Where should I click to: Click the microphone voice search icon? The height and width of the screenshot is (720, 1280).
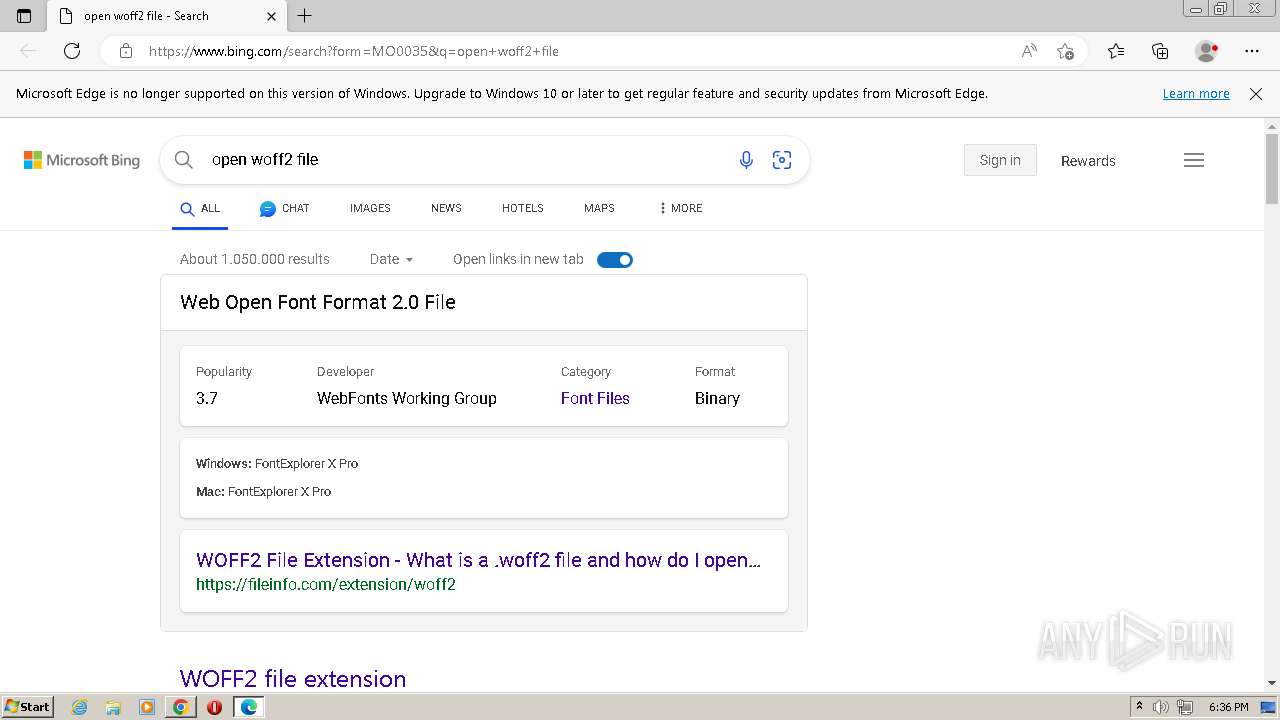(746, 160)
